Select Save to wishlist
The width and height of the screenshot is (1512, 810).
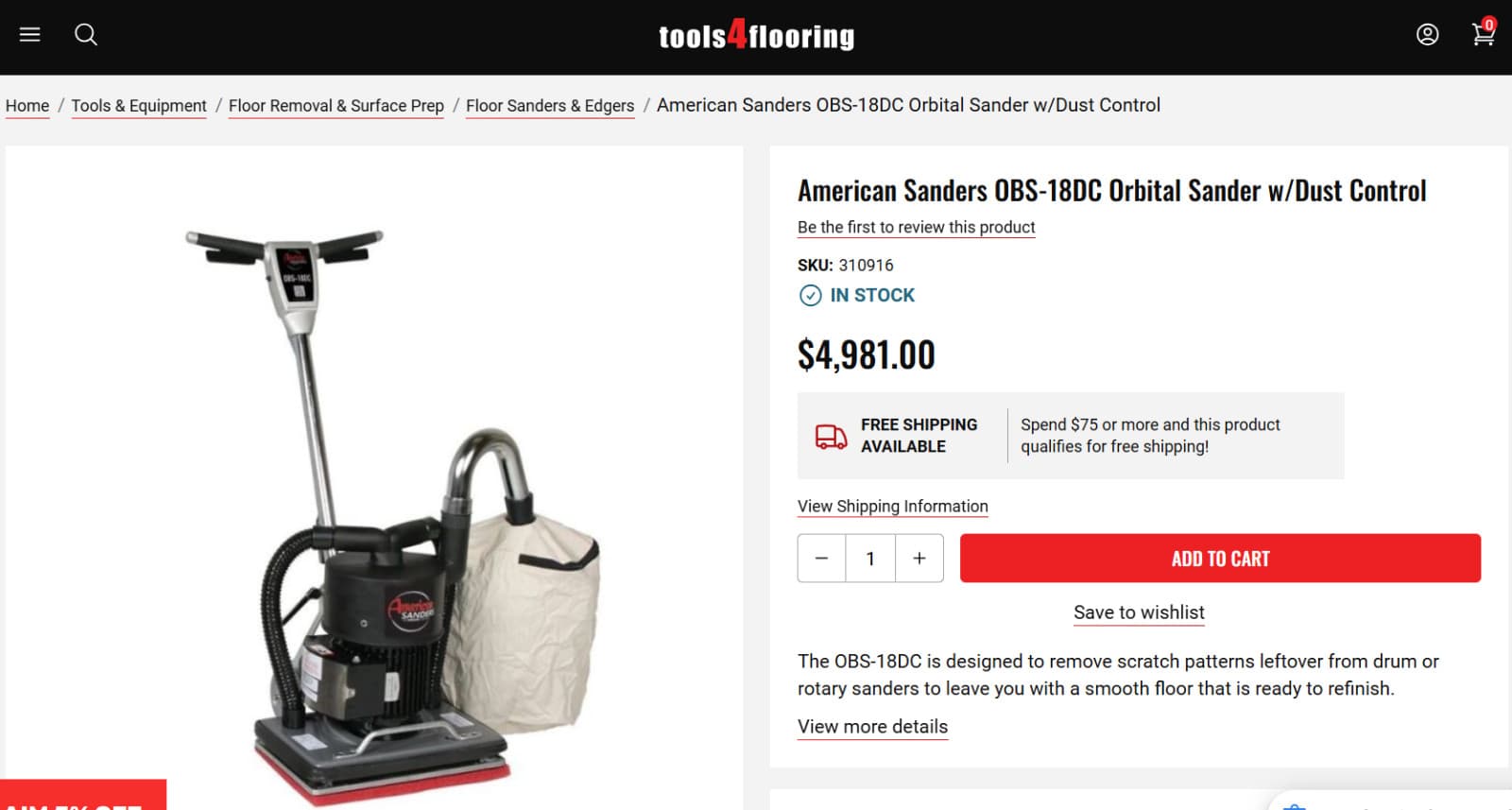(1139, 612)
